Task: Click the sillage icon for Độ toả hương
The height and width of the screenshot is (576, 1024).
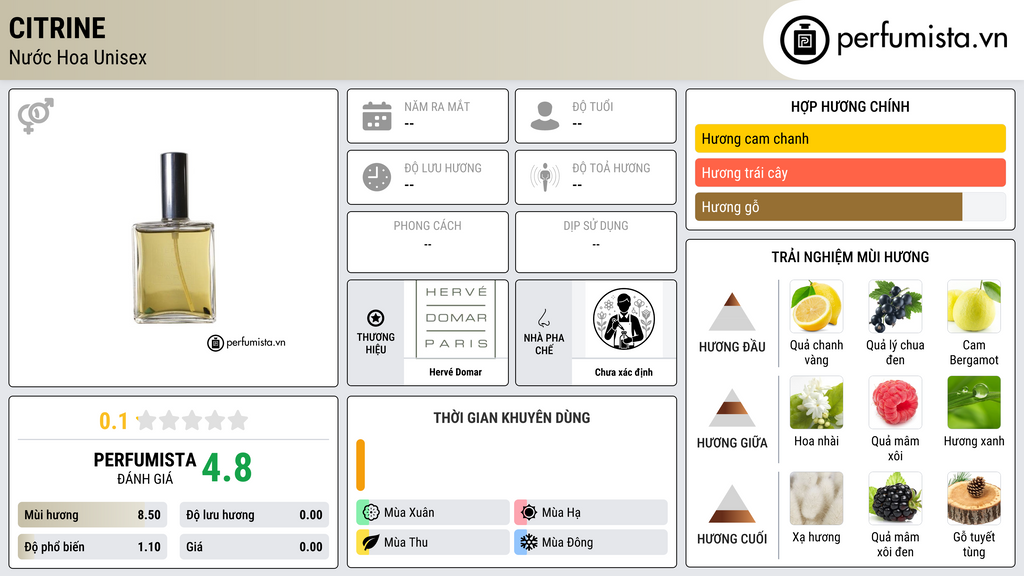Action: 545,177
